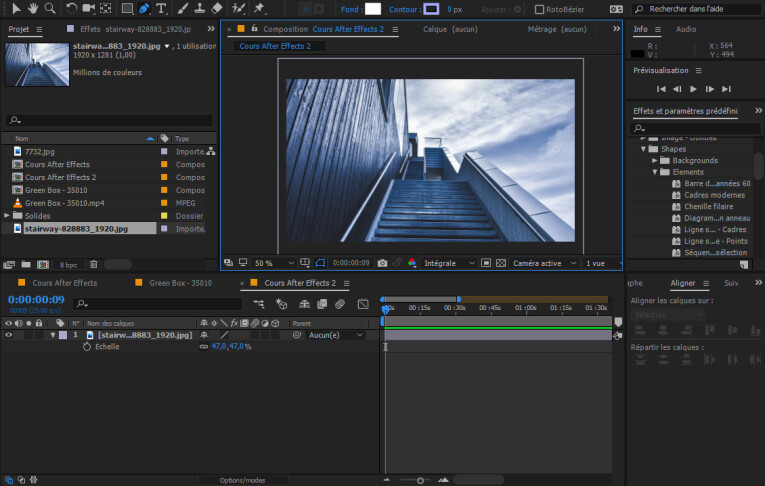The image size is (765, 486).
Task: Click the delete trash icon in Project panel
Action: [x=94, y=264]
